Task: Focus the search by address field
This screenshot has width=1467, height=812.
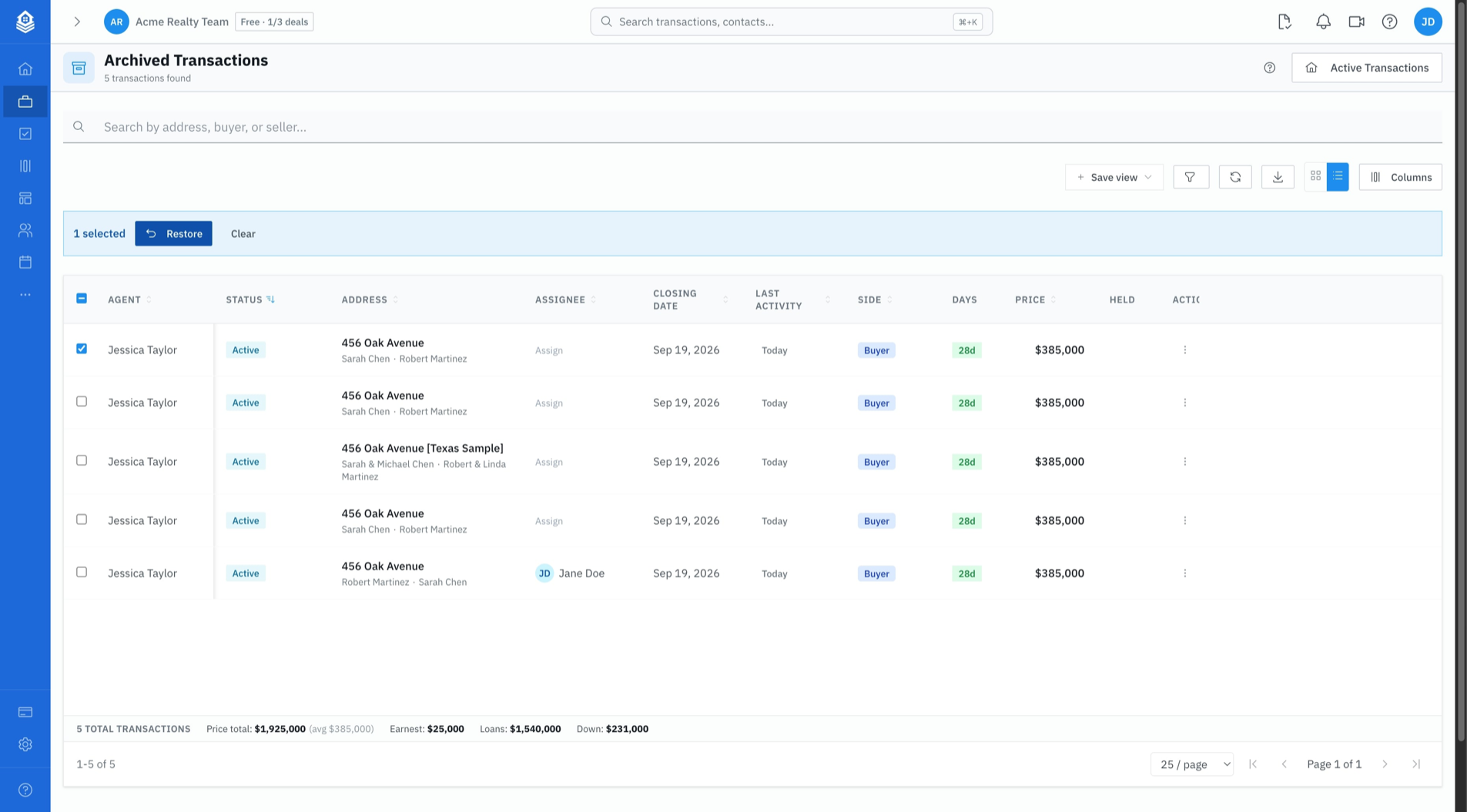Action: (752, 127)
